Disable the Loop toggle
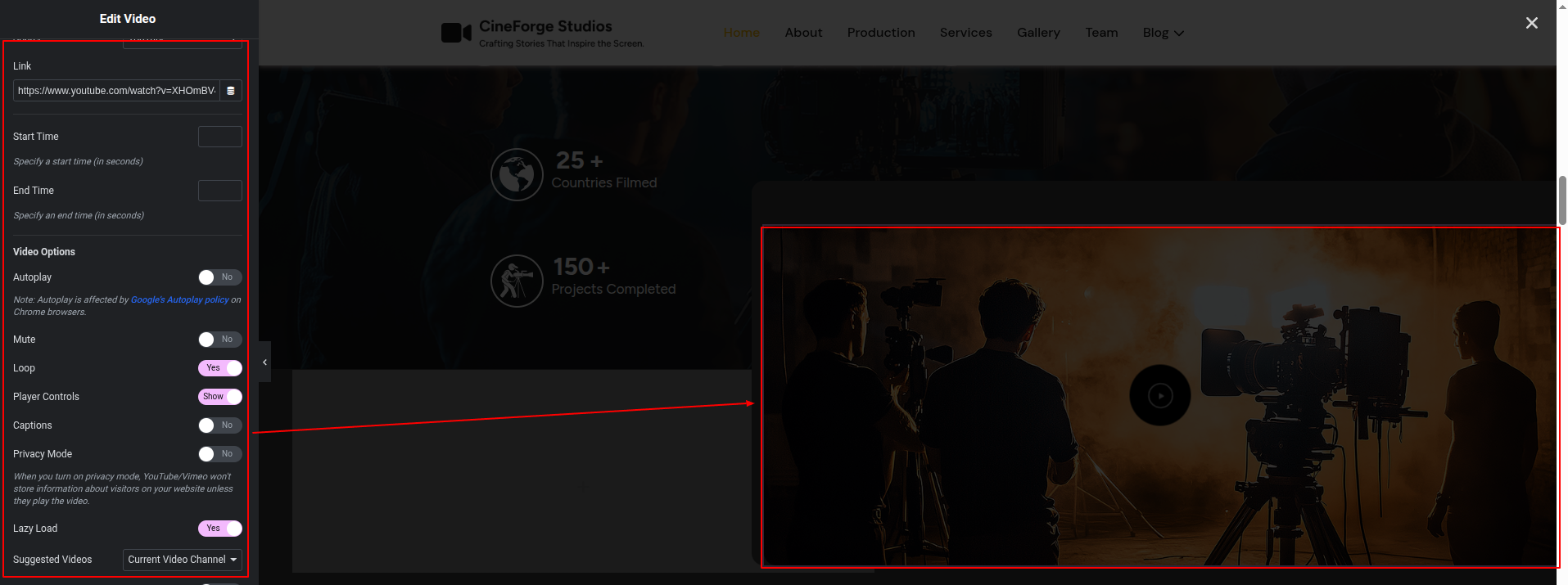Image resolution: width=1568 pixels, height=585 pixels. [x=219, y=368]
